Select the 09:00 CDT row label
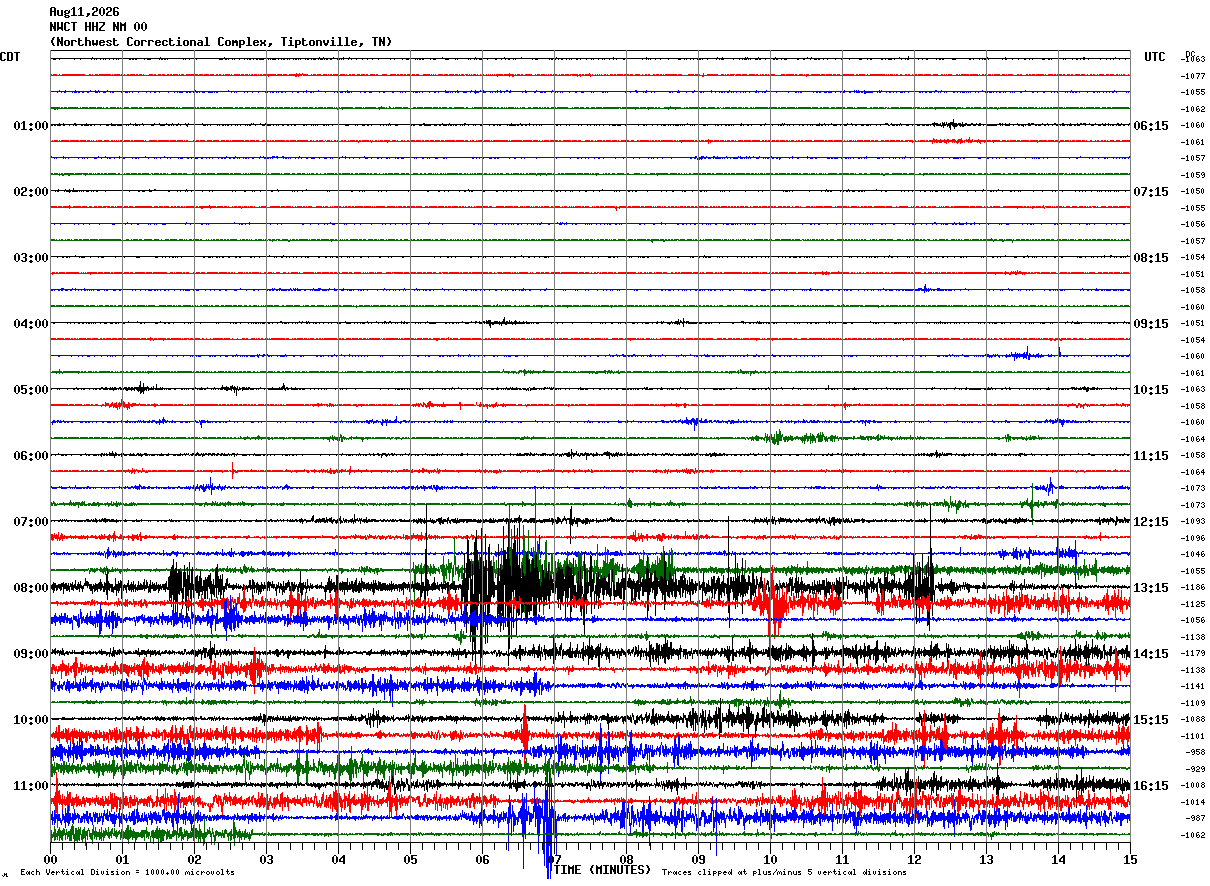 (x=31, y=654)
